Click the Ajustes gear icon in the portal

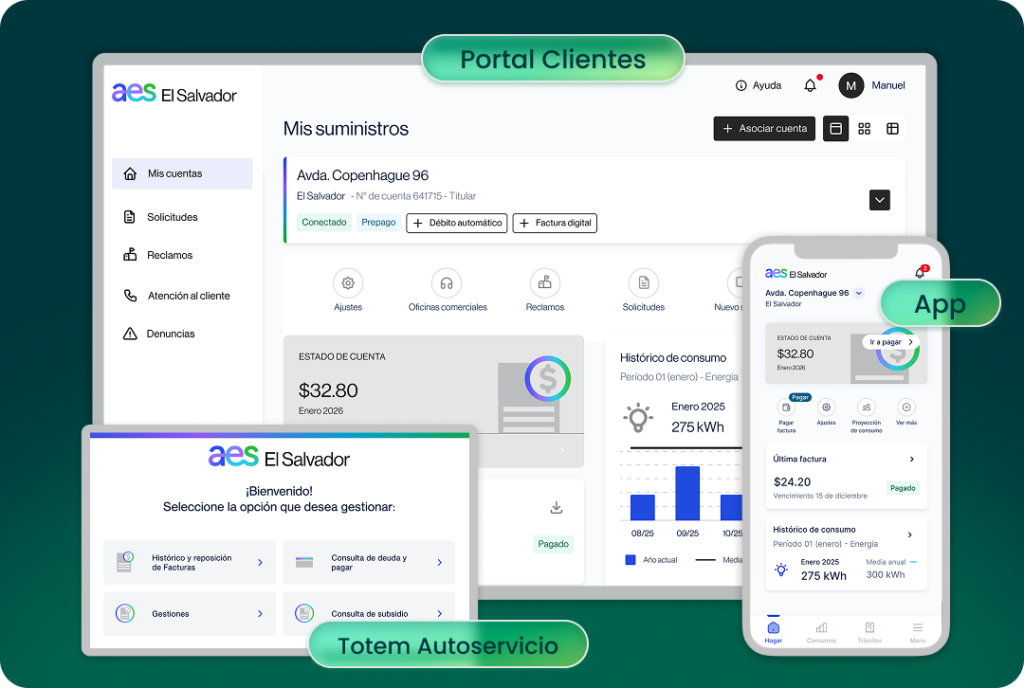tap(348, 283)
